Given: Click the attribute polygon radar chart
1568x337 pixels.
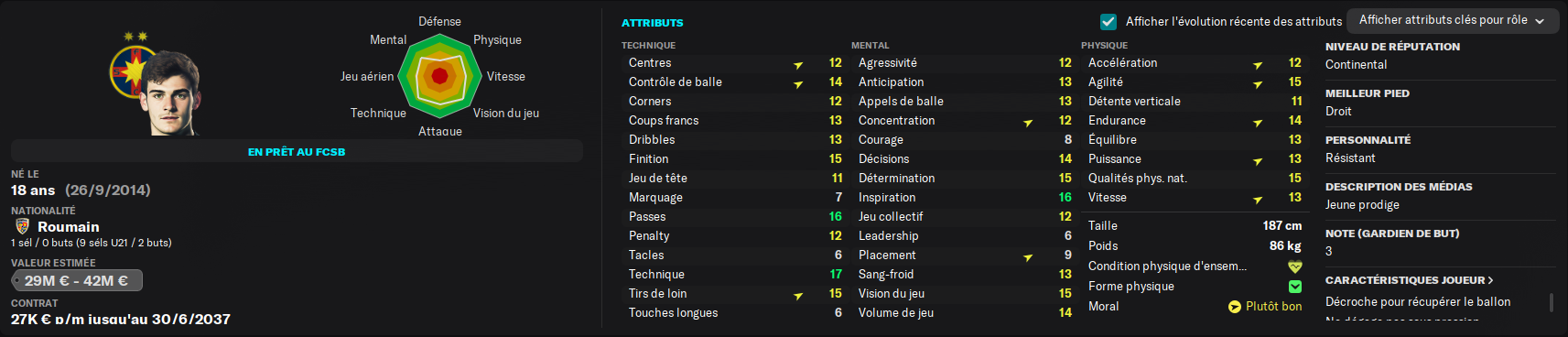Looking at the screenshot, I should point(440,76).
